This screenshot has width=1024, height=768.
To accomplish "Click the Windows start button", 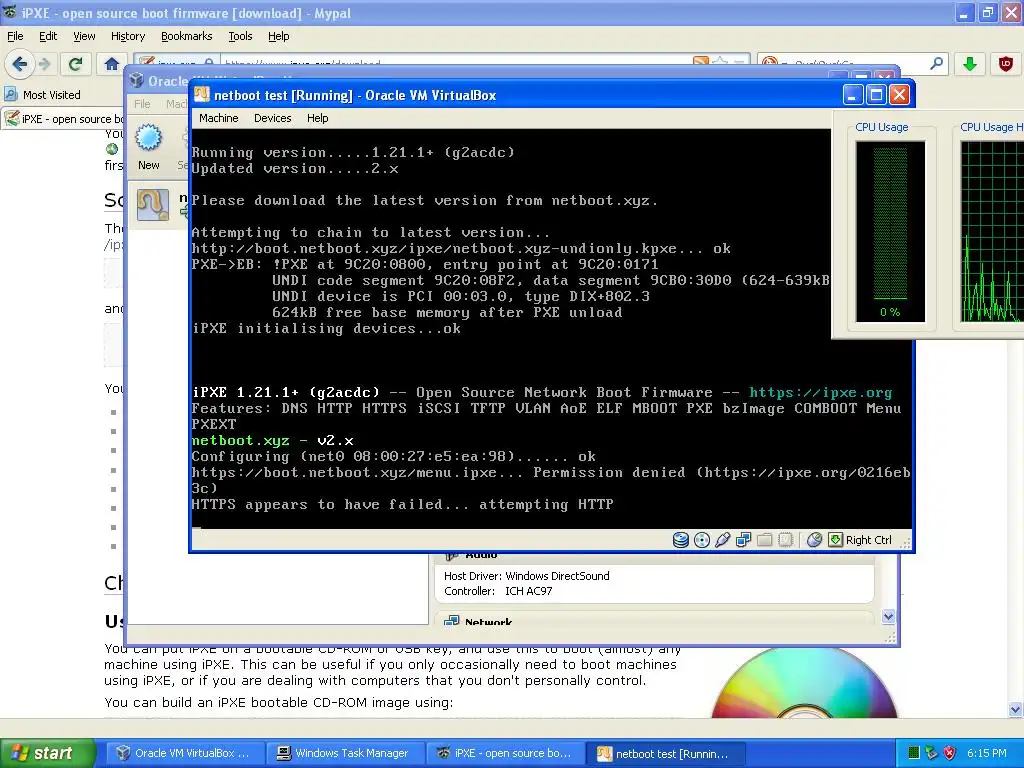I will click(x=47, y=753).
